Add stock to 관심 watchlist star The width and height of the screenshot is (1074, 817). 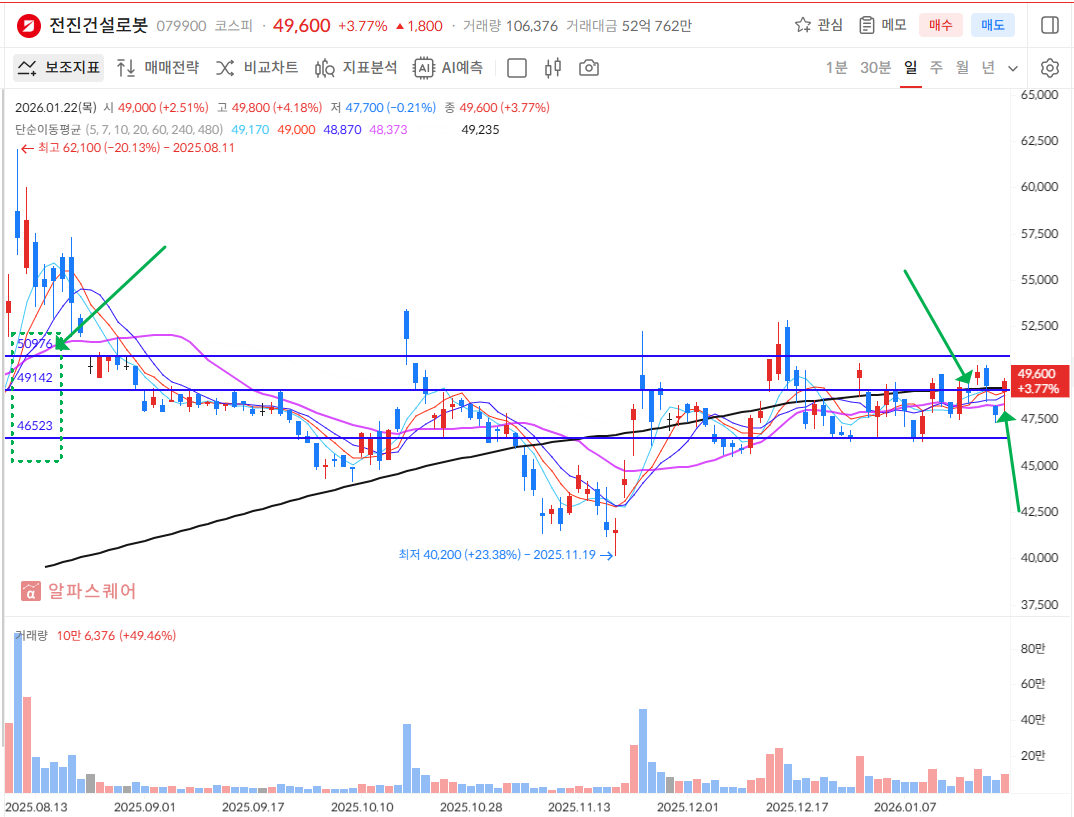point(818,25)
